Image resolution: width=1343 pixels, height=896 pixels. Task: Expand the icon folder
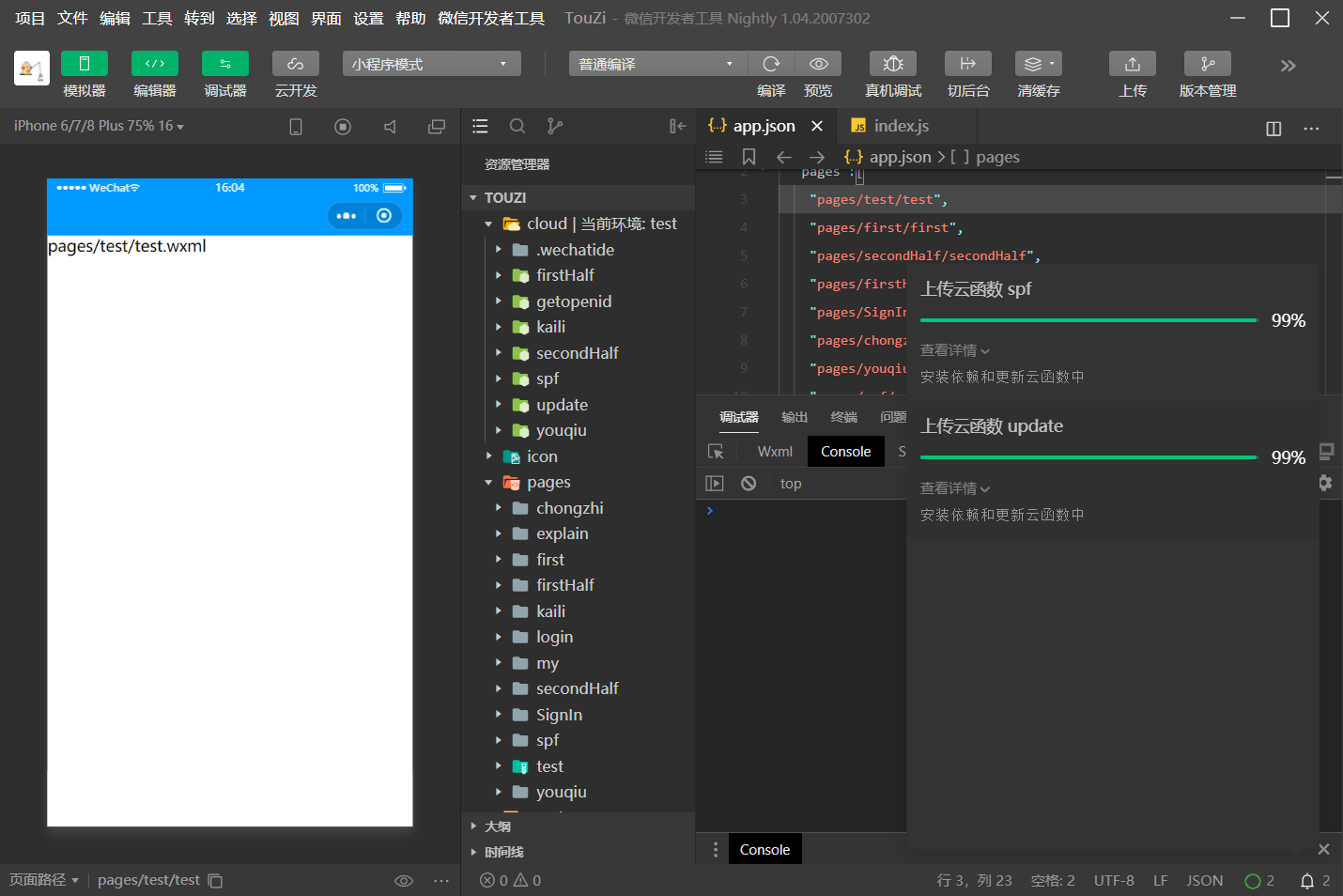pyautogui.click(x=488, y=456)
